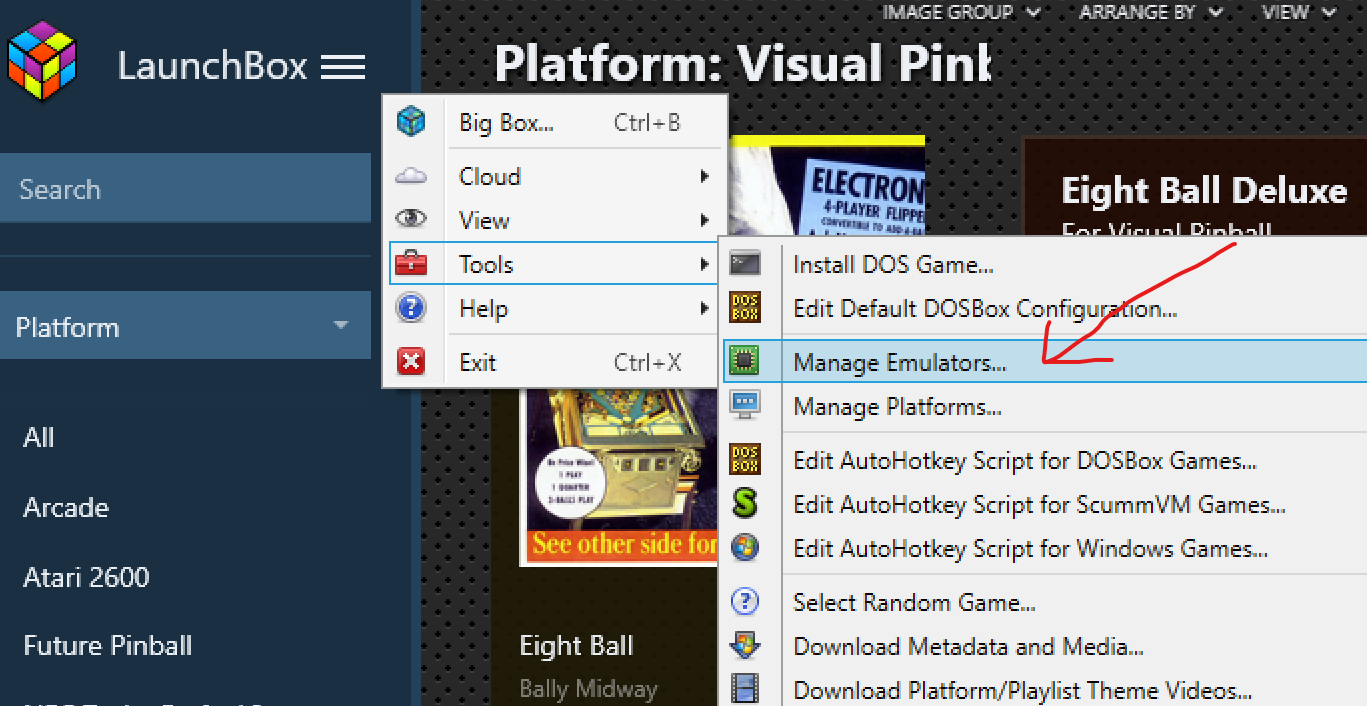Expand the Help submenu arrow
Image resolution: width=1367 pixels, height=706 pixels.
point(705,308)
